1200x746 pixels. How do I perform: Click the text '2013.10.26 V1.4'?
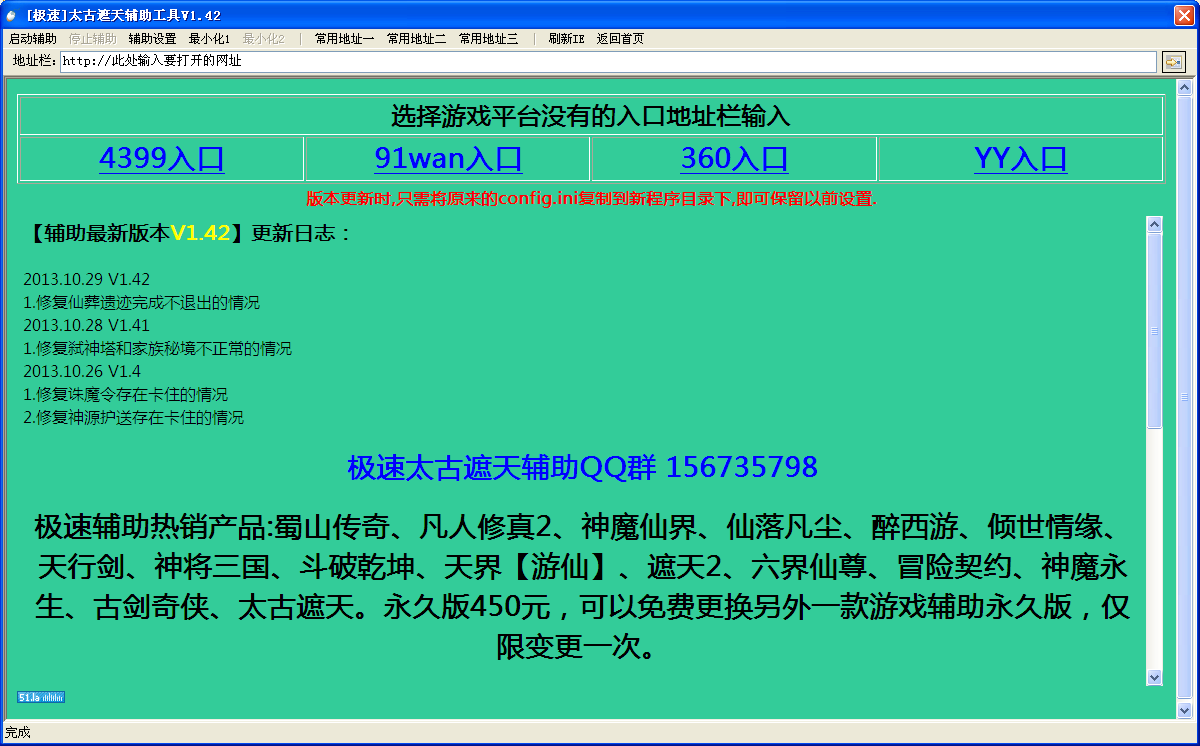[x=82, y=371]
